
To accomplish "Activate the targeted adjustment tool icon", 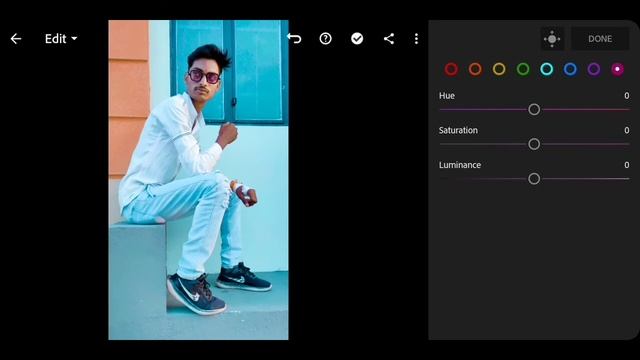I will [x=552, y=39].
